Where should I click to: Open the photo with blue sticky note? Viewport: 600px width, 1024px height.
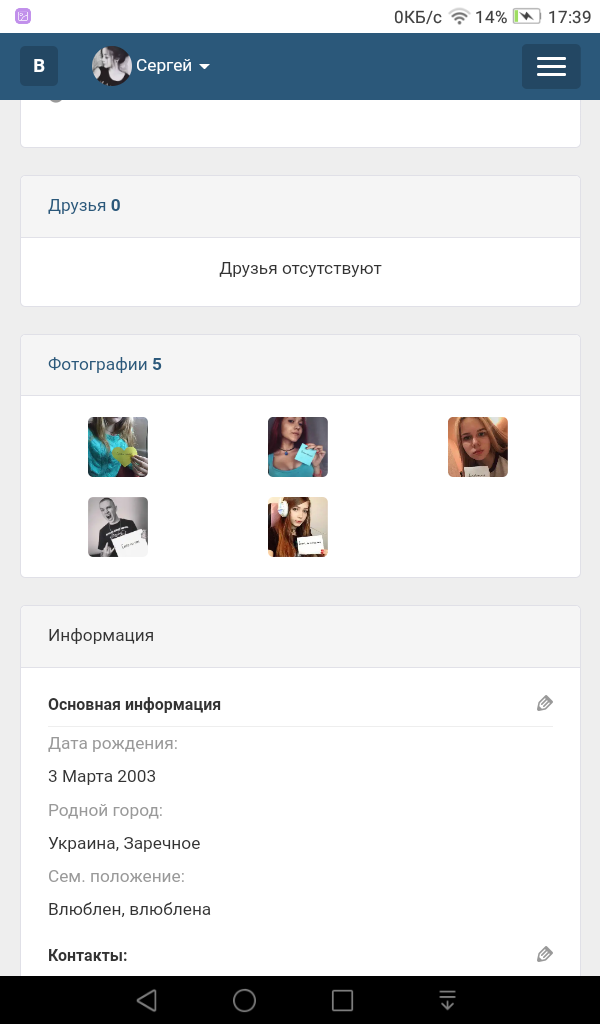298,447
